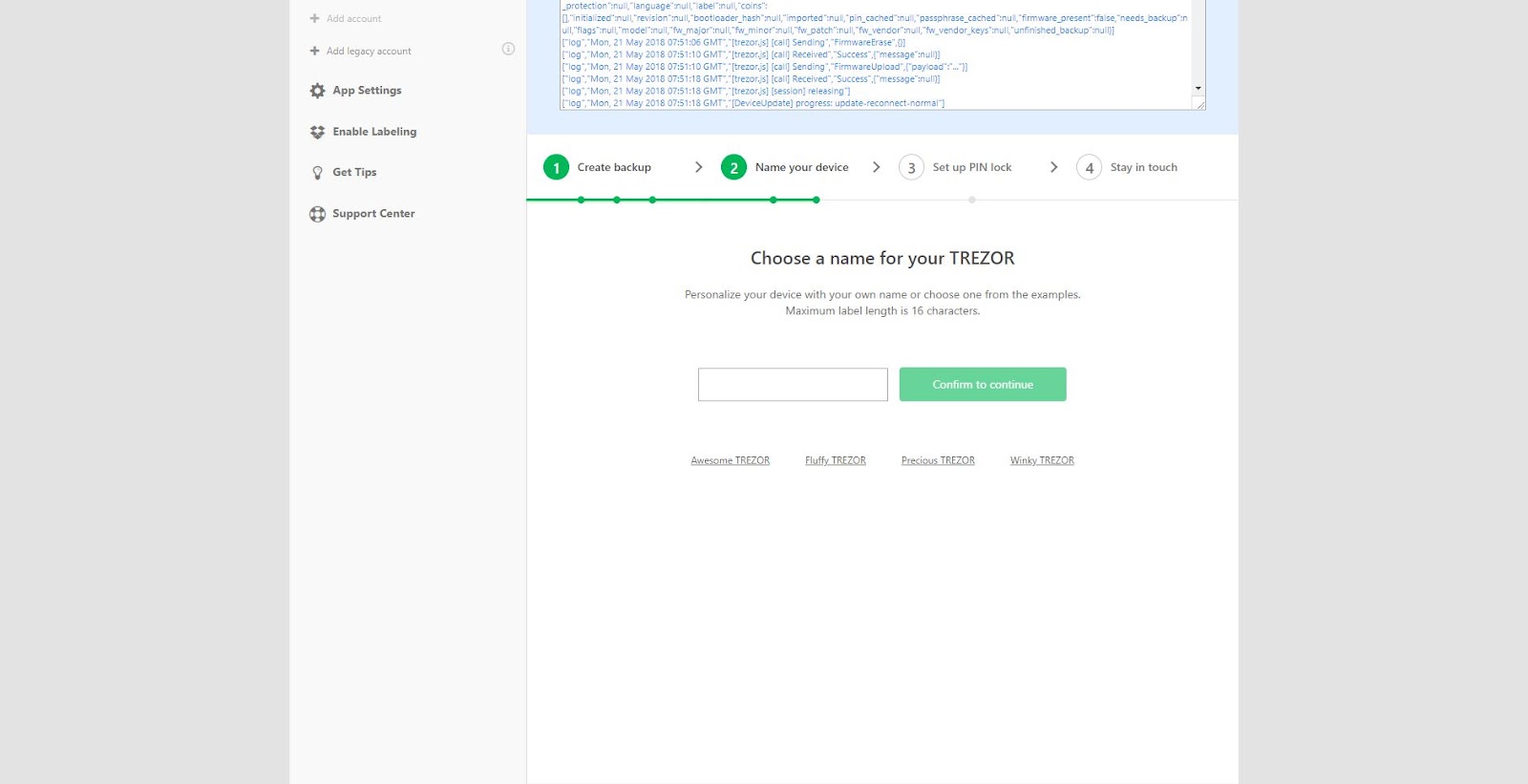Click the plus icon beside Add account
The width and height of the screenshot is (1528, 784).
pos(314,18)
